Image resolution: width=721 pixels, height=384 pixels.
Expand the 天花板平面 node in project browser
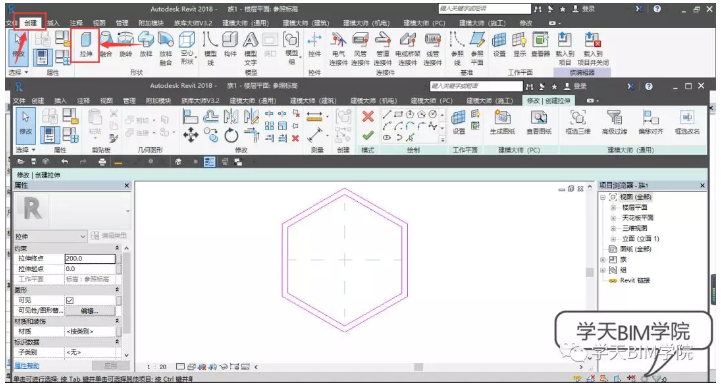pyautogui.click(x=613, y=218)
